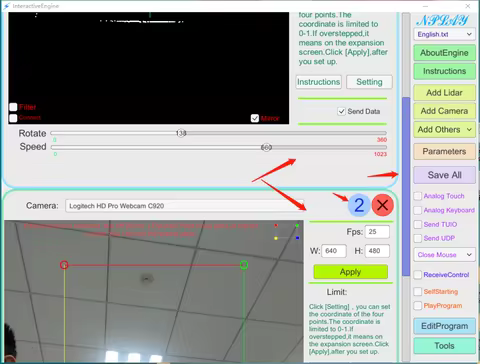
Task: Enable the Filter checkbox
Action: (13, 107)
